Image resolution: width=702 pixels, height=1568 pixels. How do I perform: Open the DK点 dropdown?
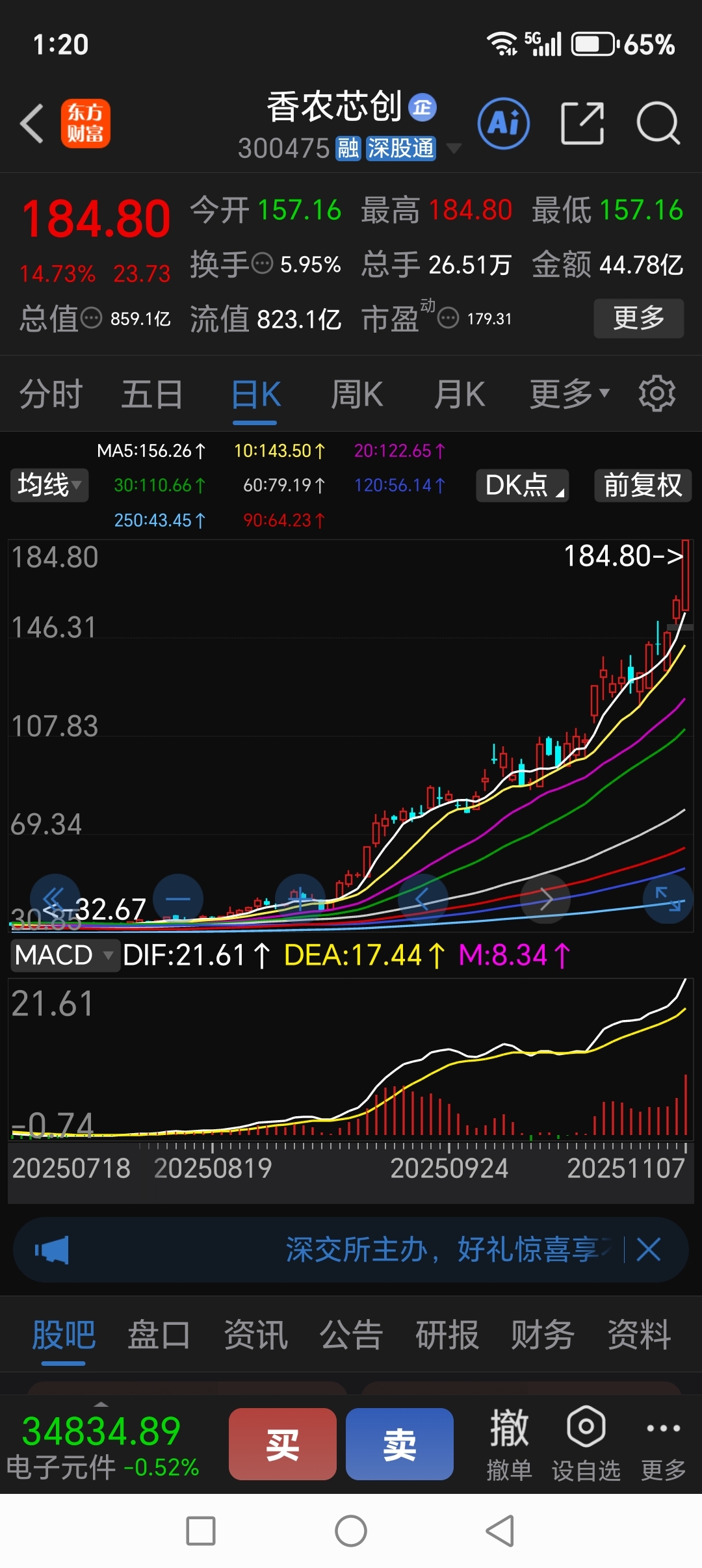[x=523, y=485]
